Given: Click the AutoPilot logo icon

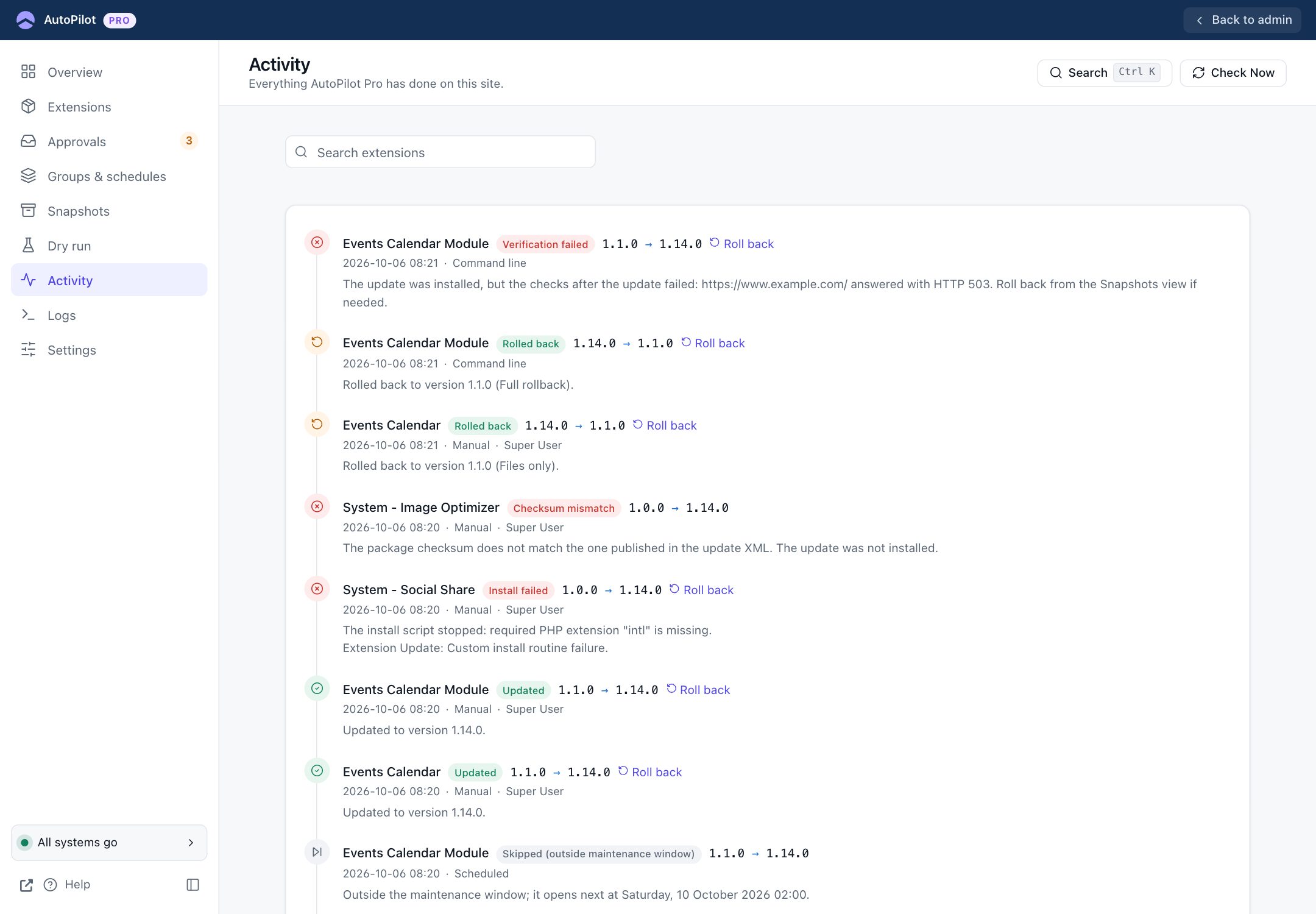Looking at the screenshot, I should (26, 20).
